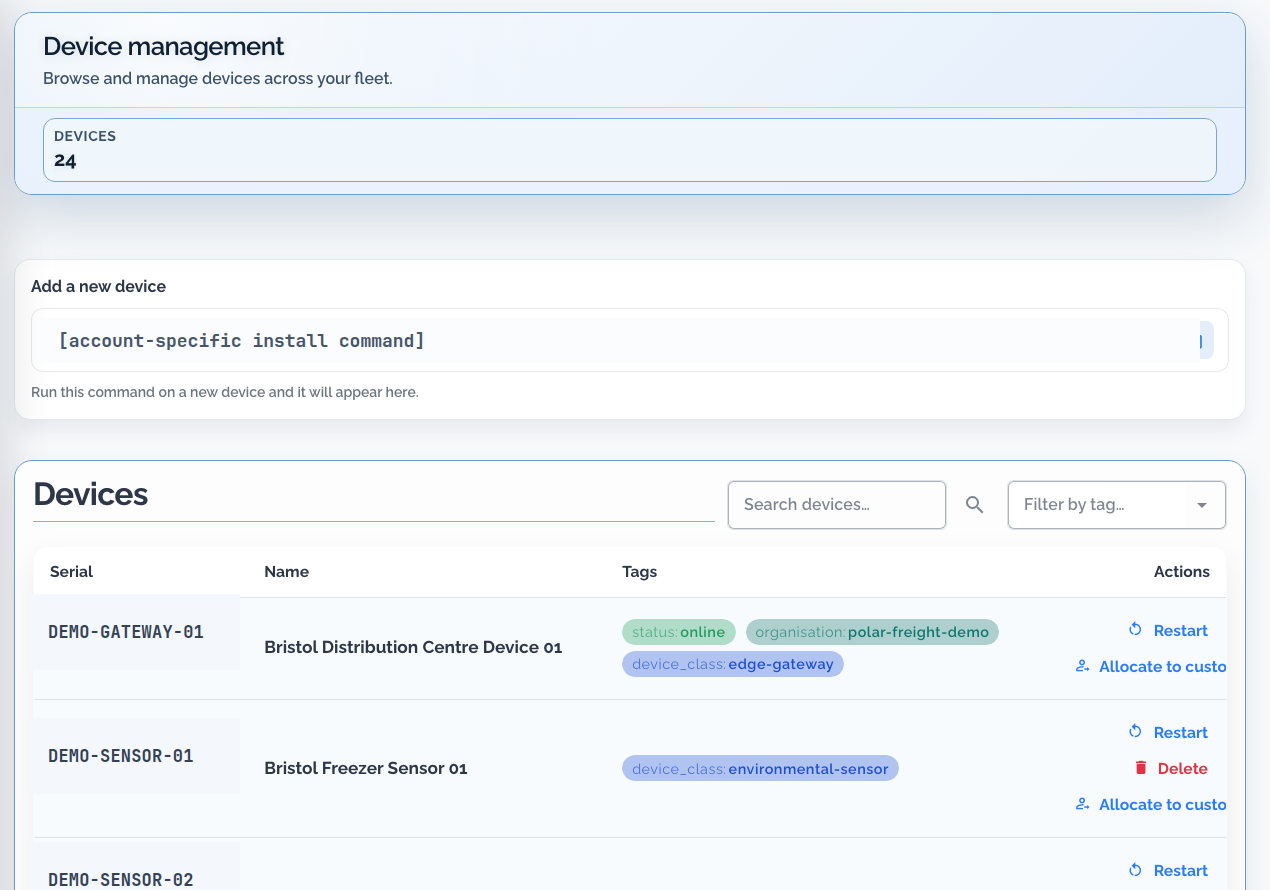Click 'Browse and manage devices across your fleet'
The height and width of the screenshot is (890, 1270).
pyautogui.click(x=218, y=78)
